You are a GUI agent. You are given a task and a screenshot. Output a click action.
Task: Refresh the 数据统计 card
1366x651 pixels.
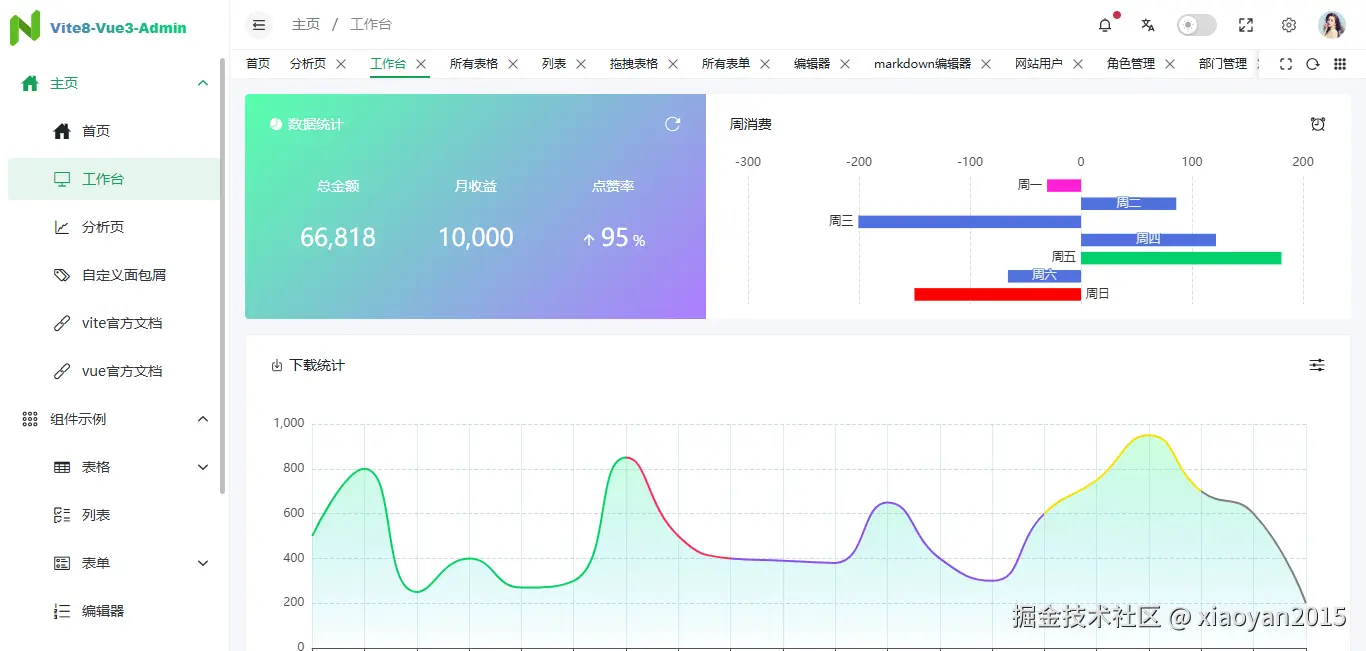673,124
